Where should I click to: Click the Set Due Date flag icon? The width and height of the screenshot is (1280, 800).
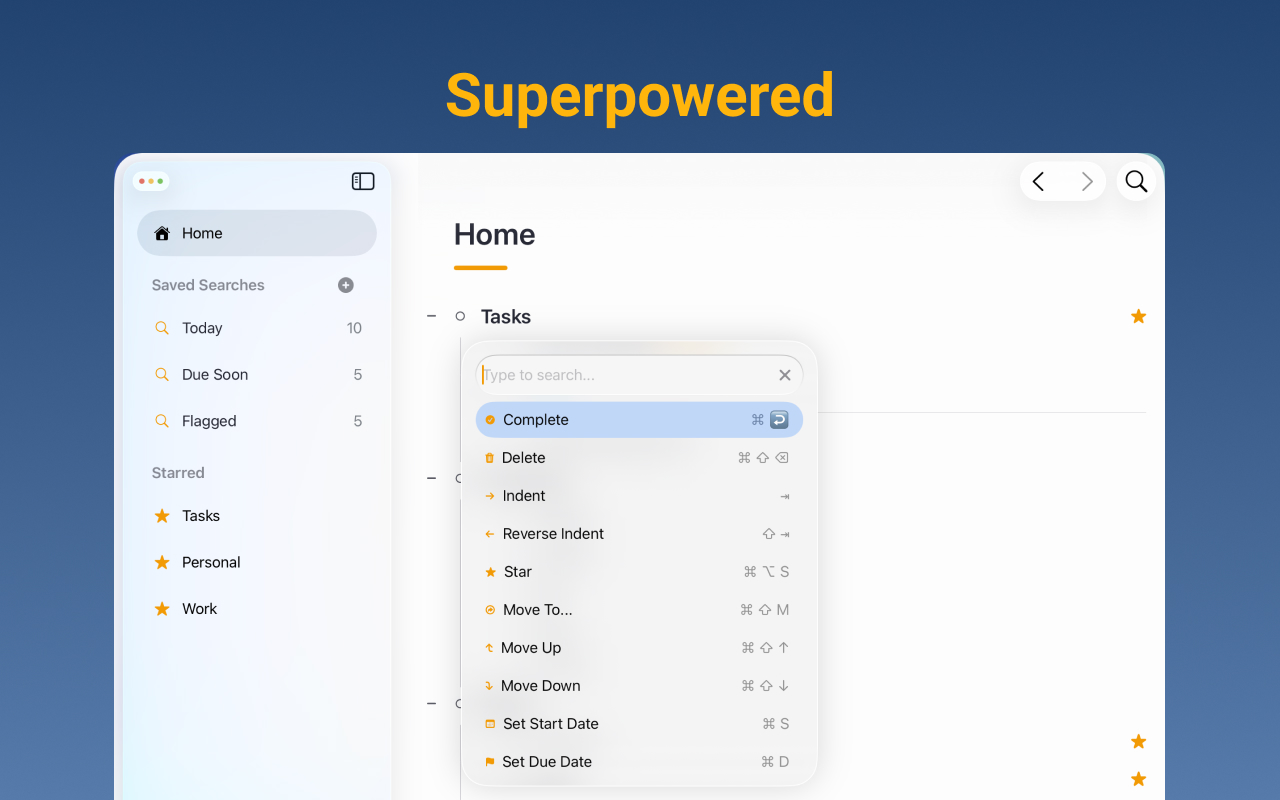pyautogui.click(x=490, y=762)
